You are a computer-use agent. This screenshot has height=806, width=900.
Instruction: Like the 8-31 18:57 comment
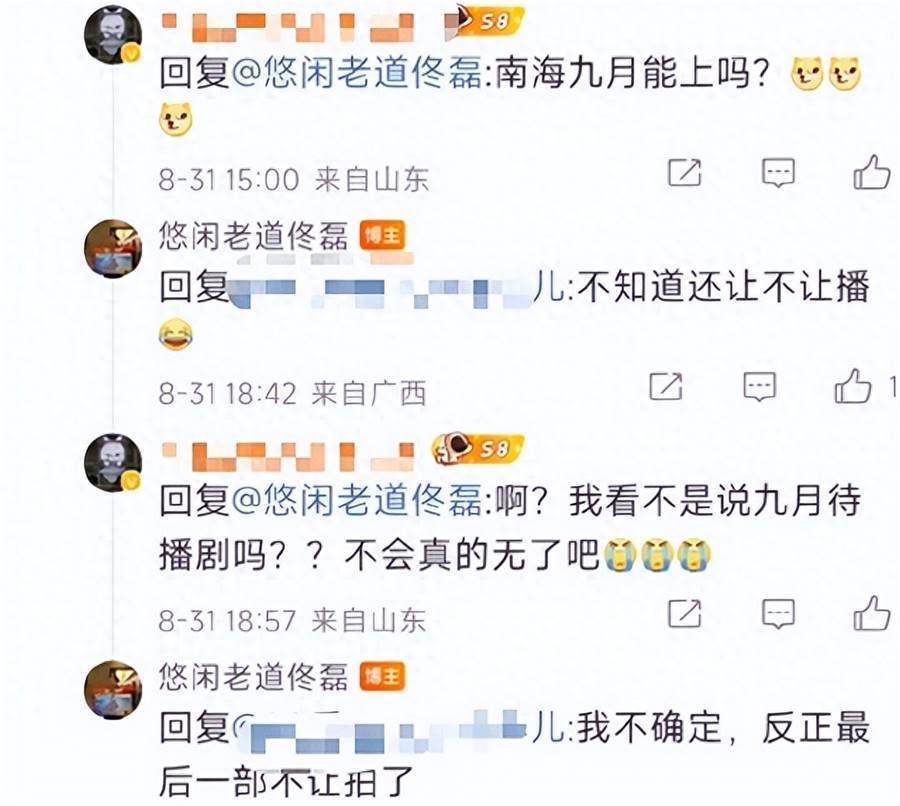click(x=872, y=613)
